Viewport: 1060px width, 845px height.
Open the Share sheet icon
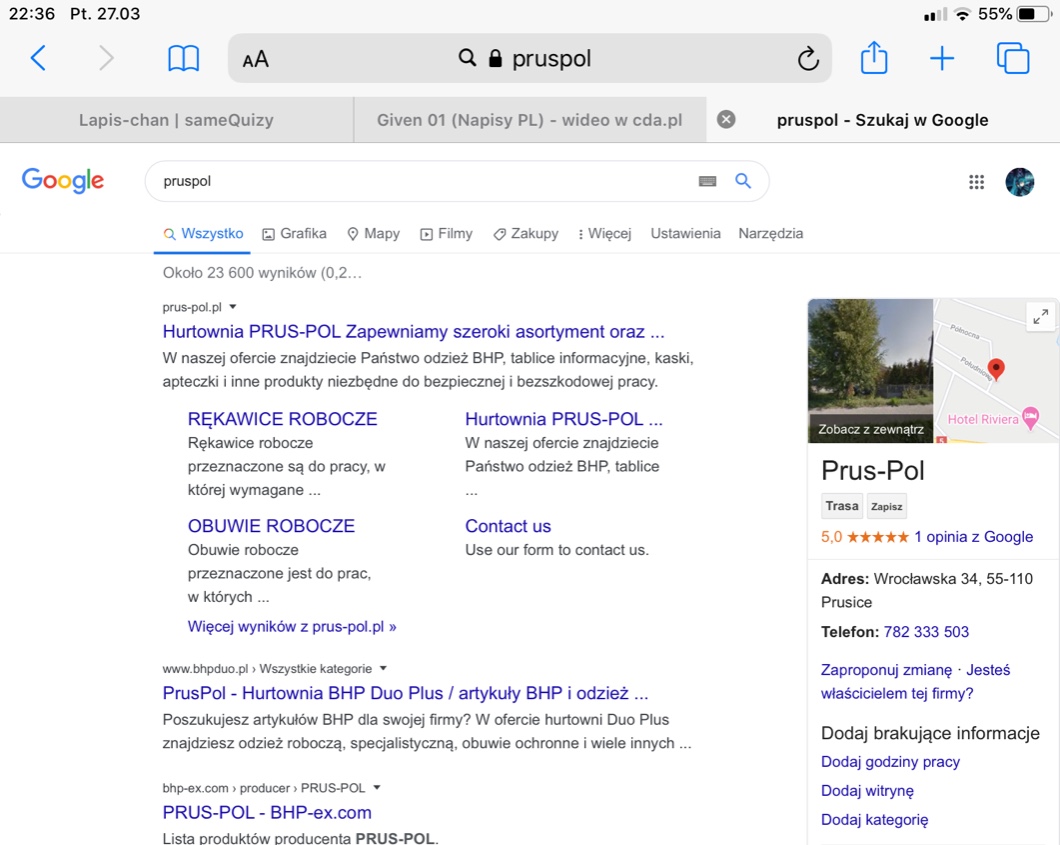tap(874, 58)
